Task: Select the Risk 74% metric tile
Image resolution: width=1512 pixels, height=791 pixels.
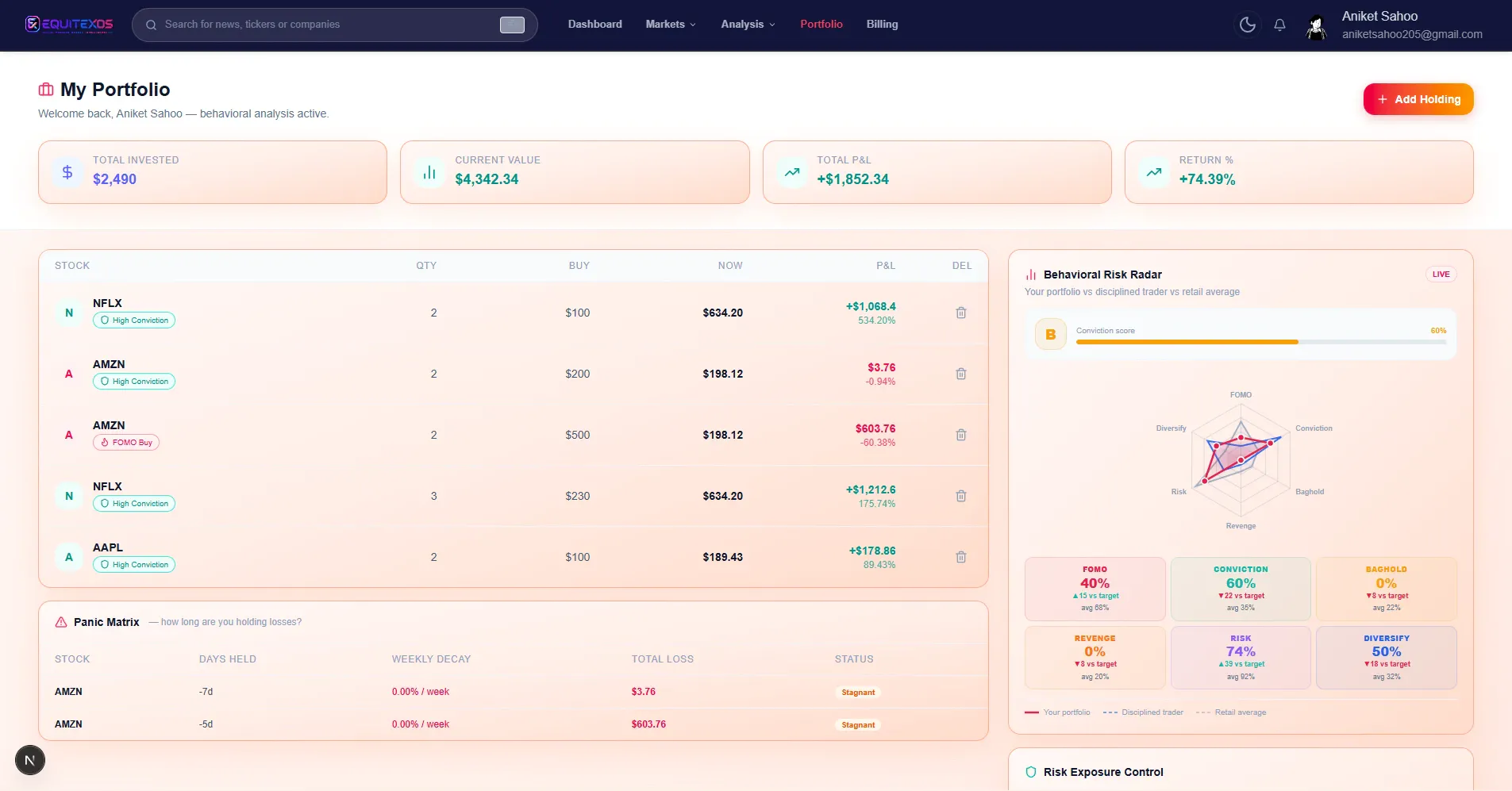Action: coord(1241,658)
